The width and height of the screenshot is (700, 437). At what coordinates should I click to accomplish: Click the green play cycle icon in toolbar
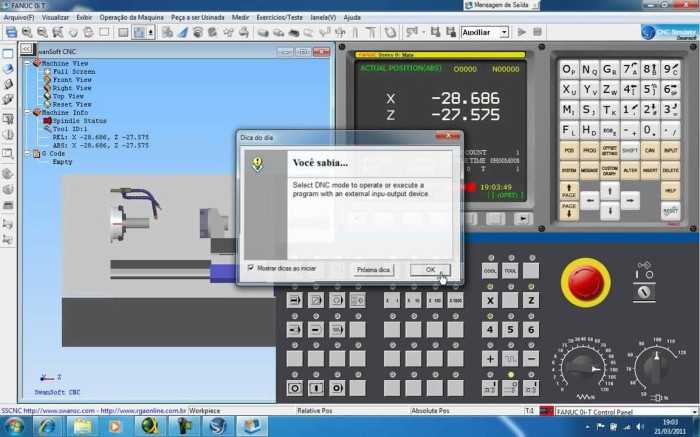(521, 32)
